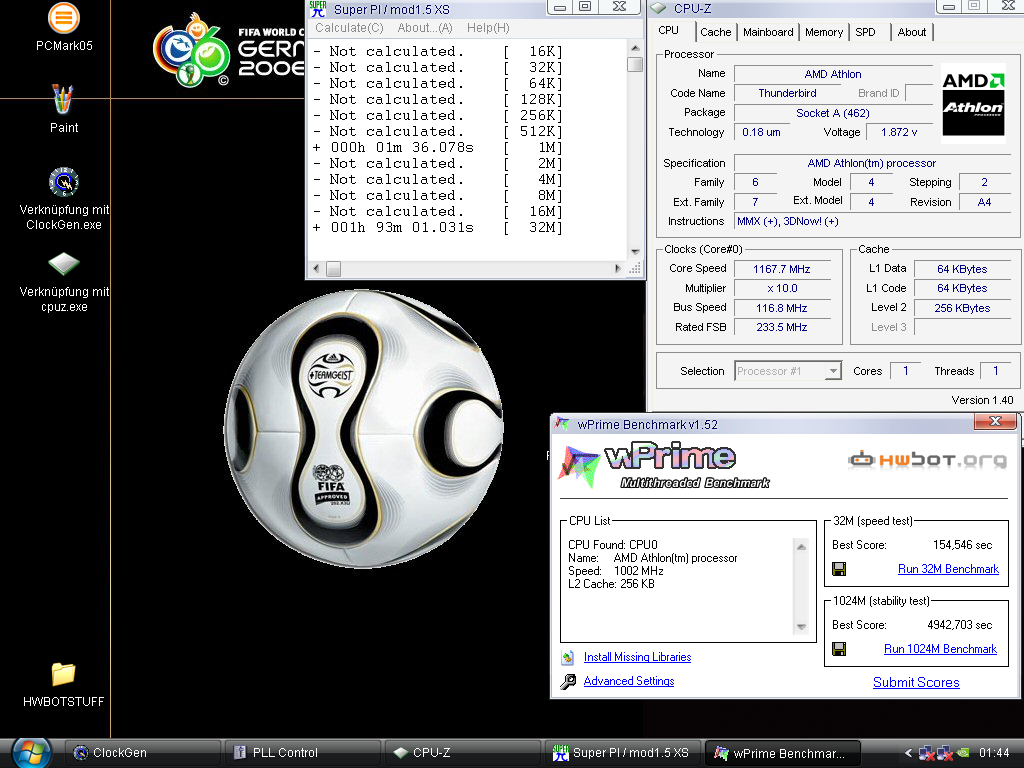1024x768 pixels.
Task: Switch to Super PI taskbar button
Action: (622, 752)
